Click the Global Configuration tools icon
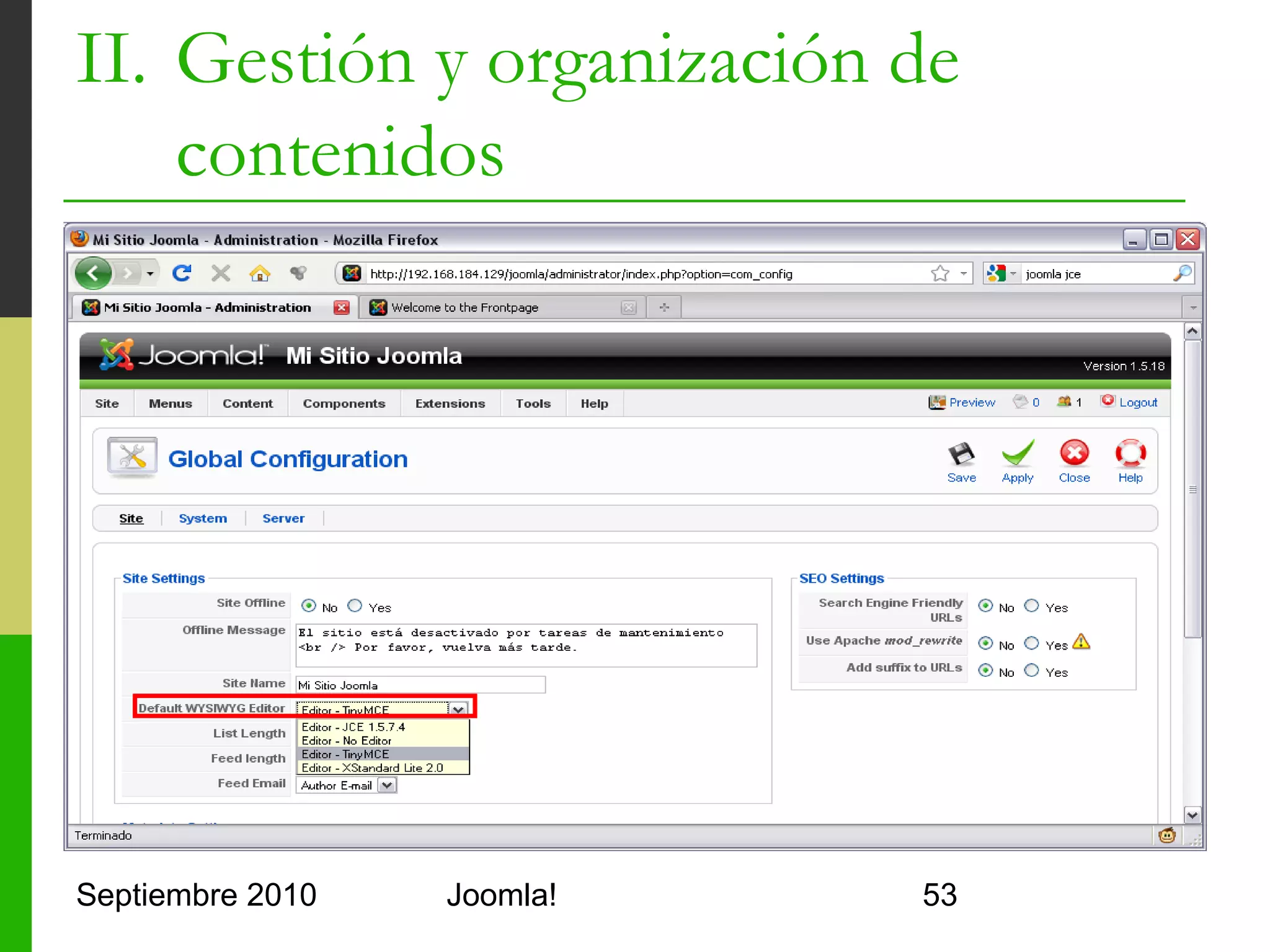 coord(132,457)
